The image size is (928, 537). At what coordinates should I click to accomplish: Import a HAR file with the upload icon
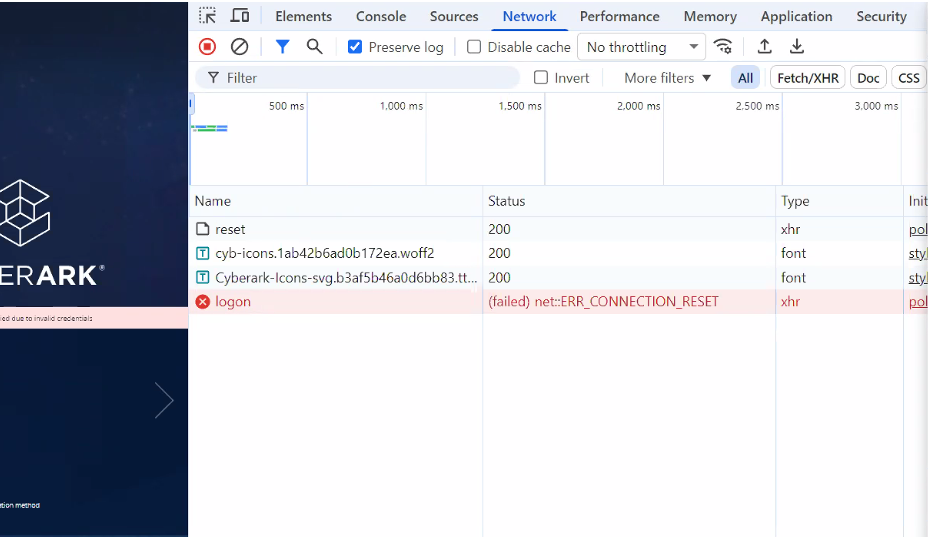tap(765, 47)
